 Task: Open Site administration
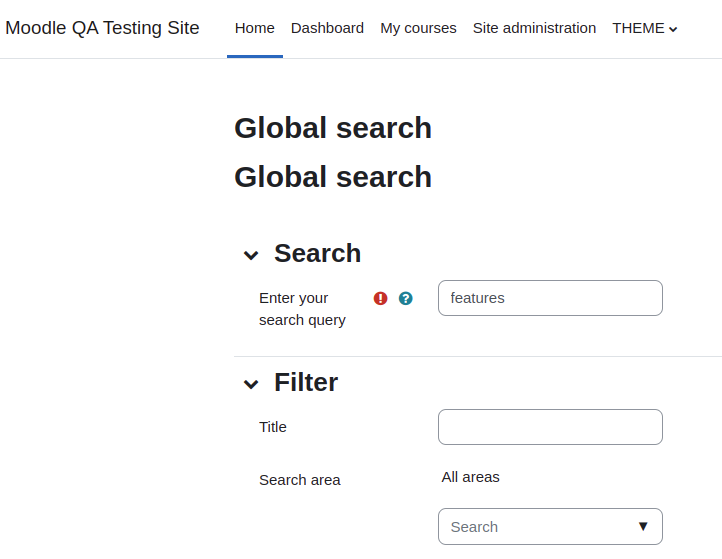[x=534, y=29]
